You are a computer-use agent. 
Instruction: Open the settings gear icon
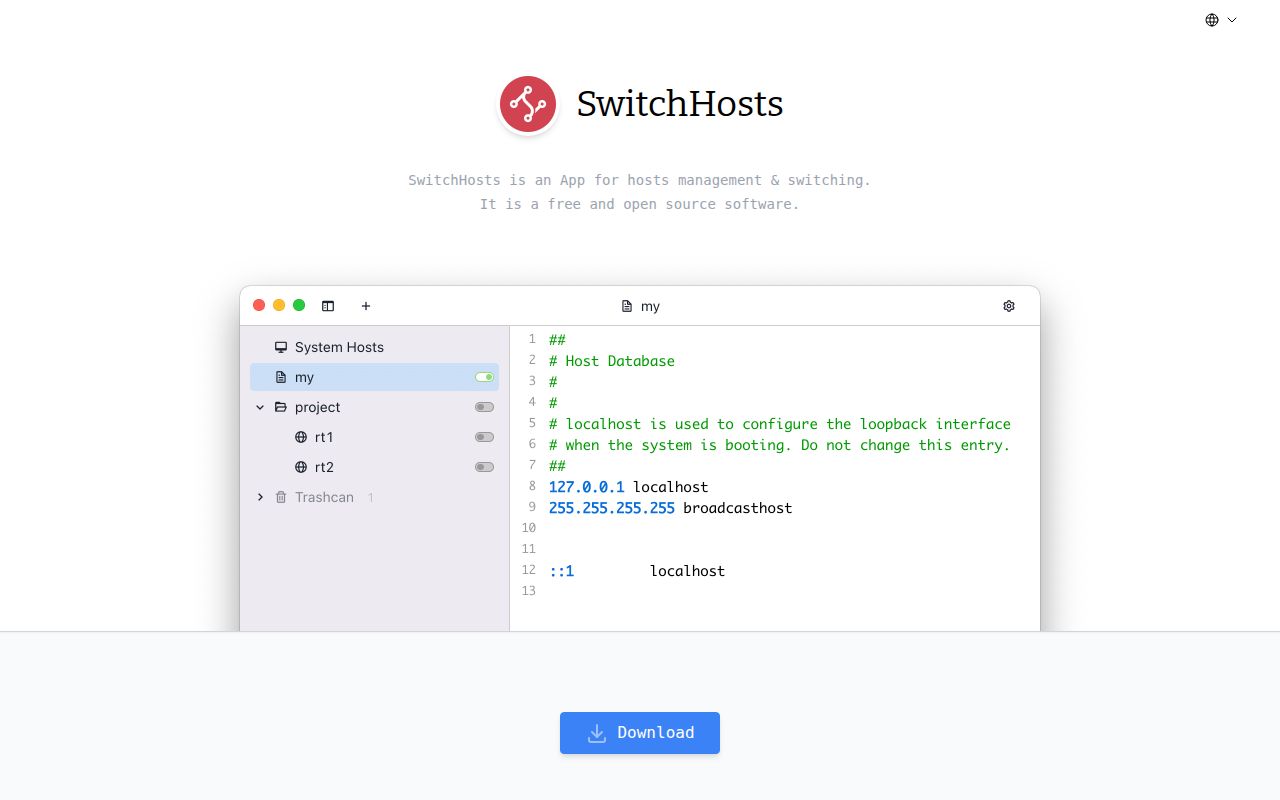[x=1009, y=306]
